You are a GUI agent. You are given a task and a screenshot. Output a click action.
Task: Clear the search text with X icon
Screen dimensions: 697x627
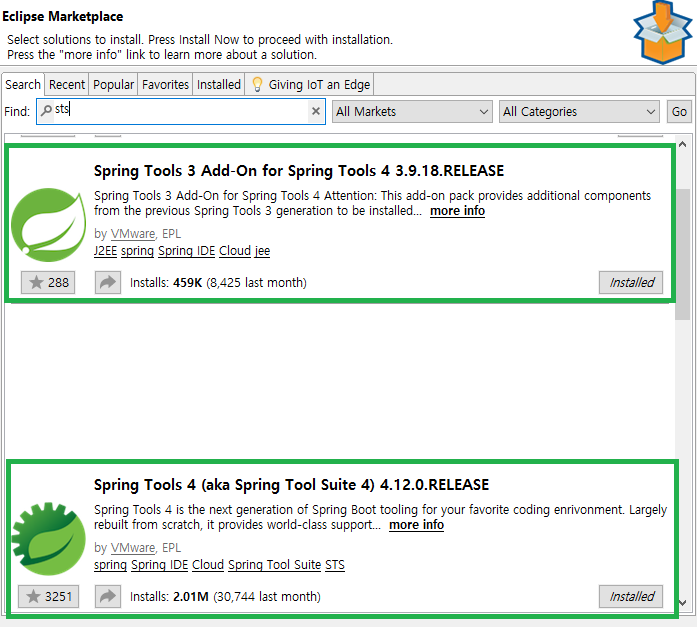(316, 111)
